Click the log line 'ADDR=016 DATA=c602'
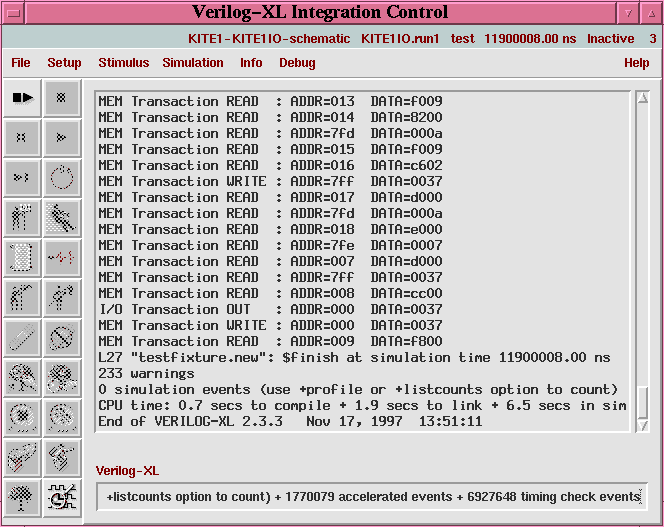Screen dimensions: 664x527 tap(271, 165)
